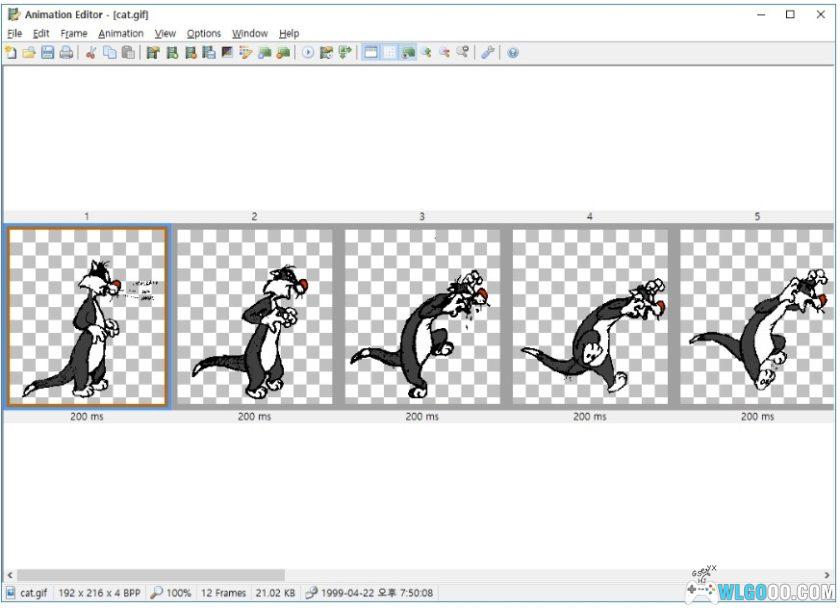
Task: Click the Open folder toolbar icon
Action: click(29, 53)
